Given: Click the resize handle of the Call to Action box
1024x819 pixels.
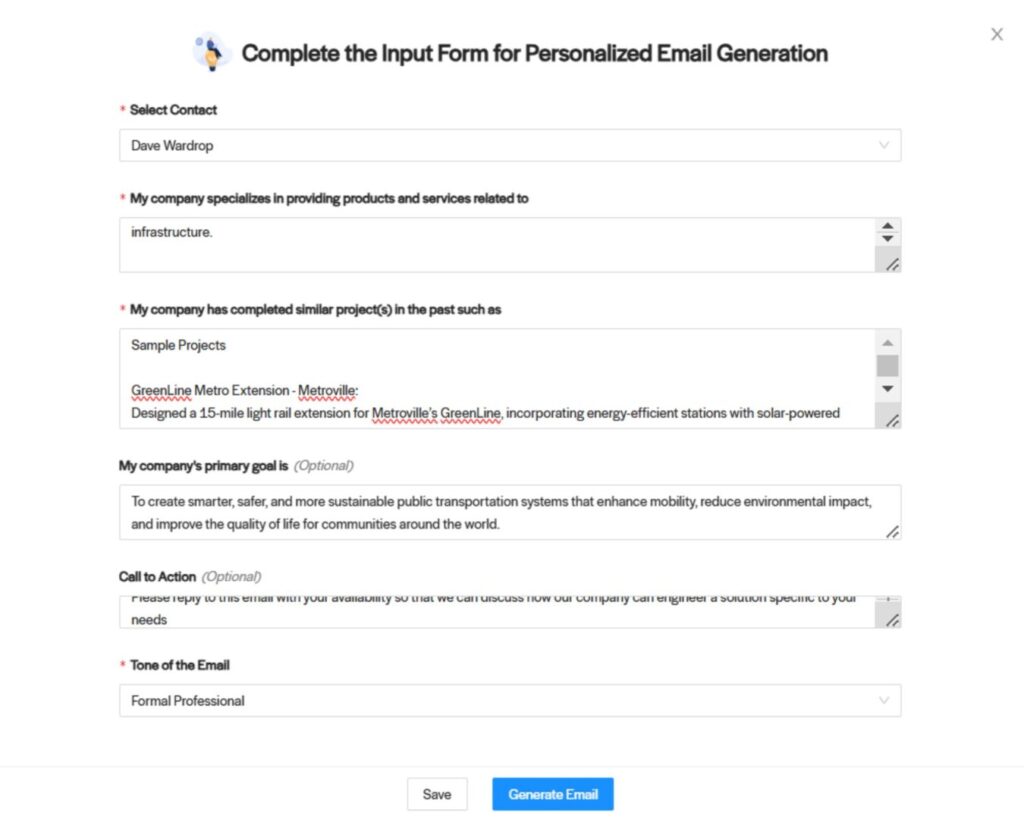Looking at the screenshot, I should (x=892, y=620).
